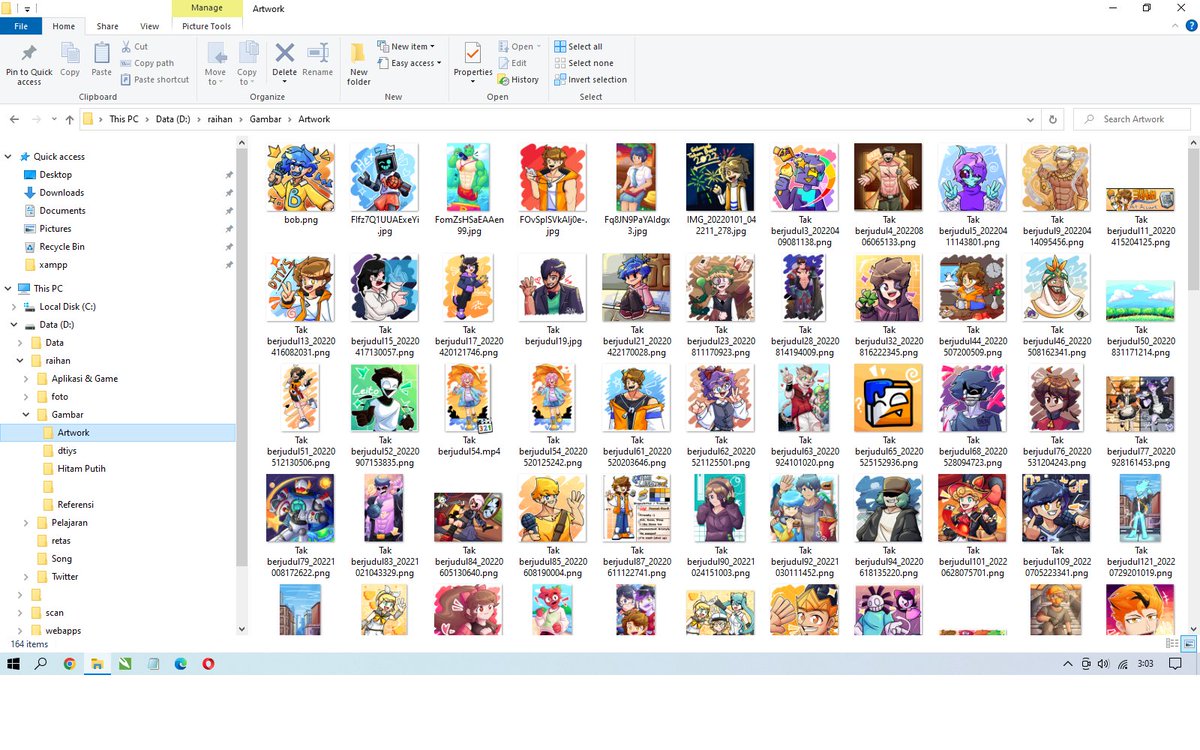This screenshot has width=1200, height=750.
Task: Expand Local Disk (C:) node
Action: click(x=14, y=307)
